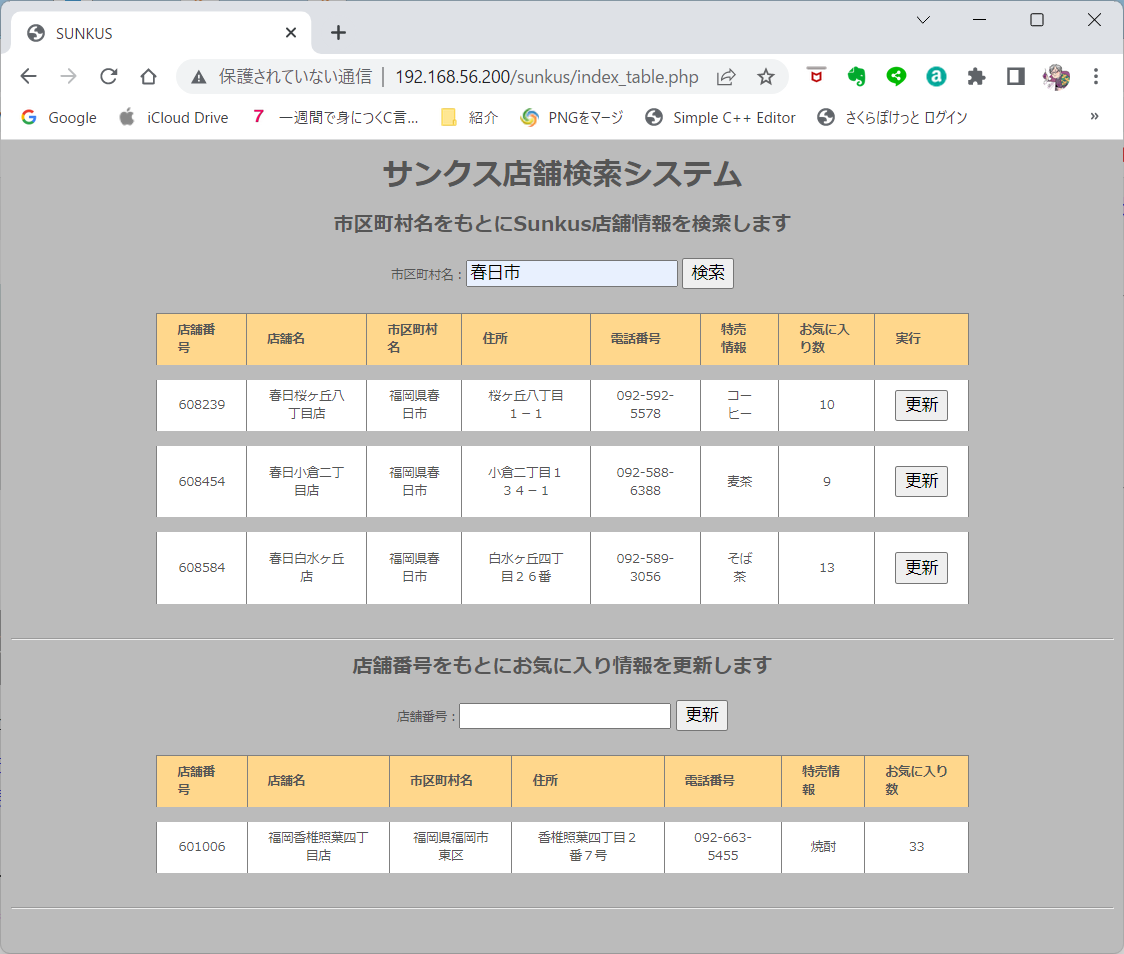Open the 紹介 bookmark folder
The image size is (1124, 954).
click(470, 118)
